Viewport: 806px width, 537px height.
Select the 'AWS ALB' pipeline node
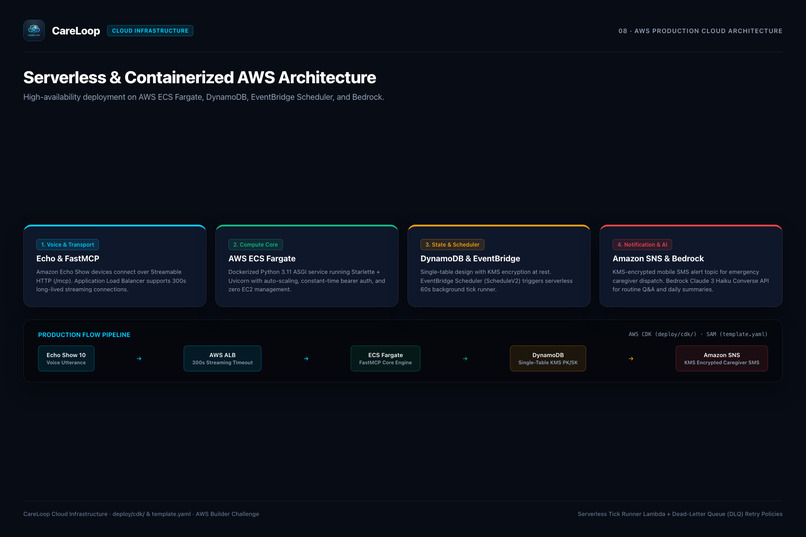(223, 358)
